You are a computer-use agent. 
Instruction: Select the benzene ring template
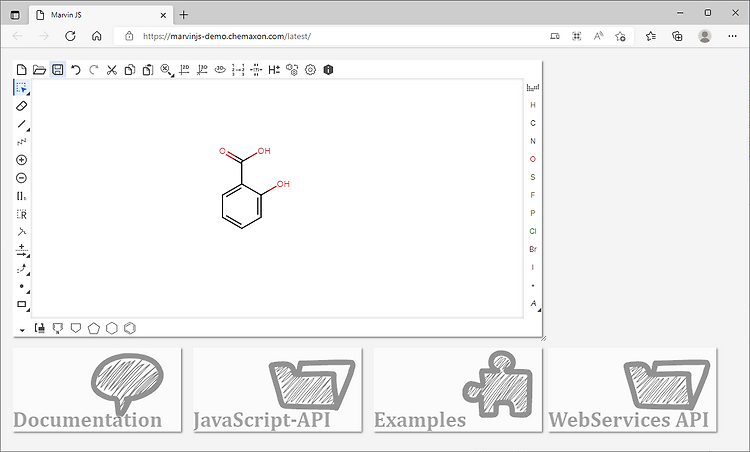click(130, 328)
